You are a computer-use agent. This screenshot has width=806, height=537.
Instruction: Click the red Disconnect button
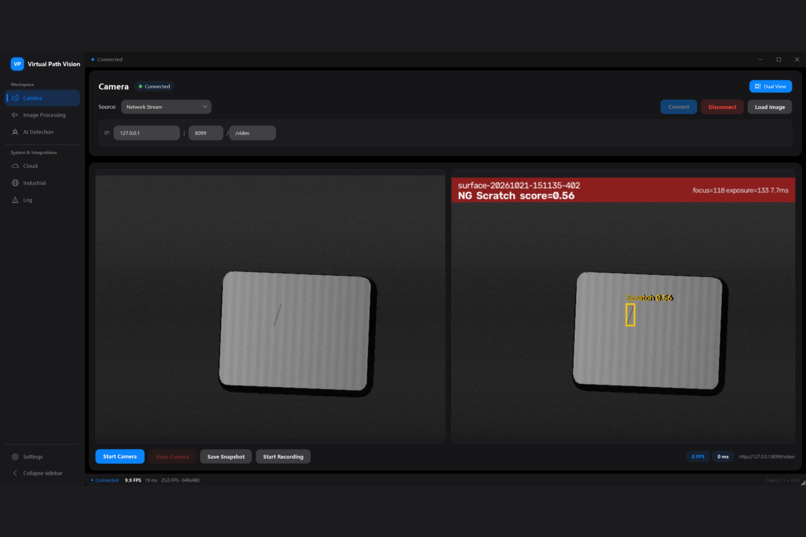pos(722,107)
